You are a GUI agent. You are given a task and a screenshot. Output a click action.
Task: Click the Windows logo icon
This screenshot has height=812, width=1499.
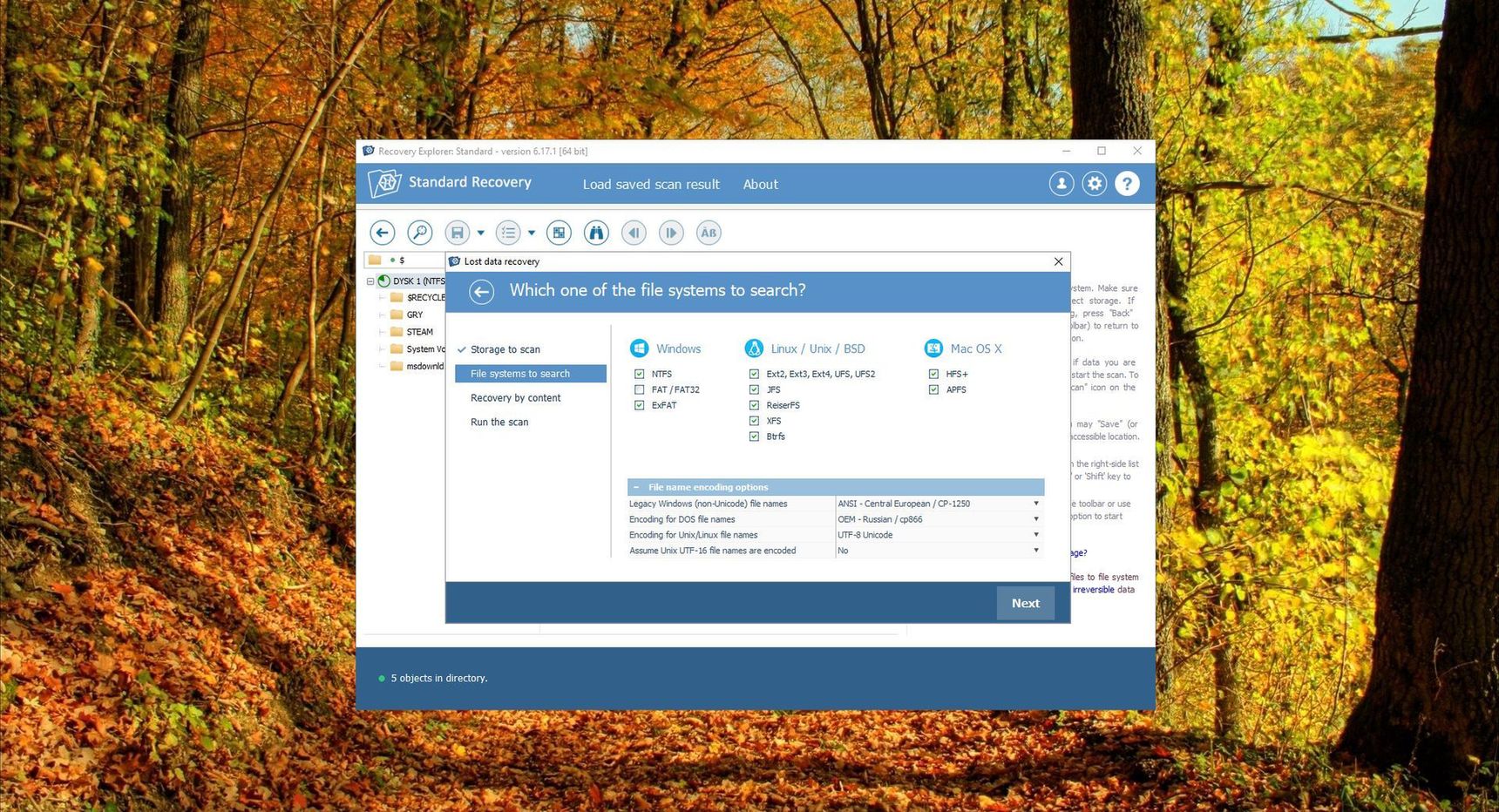[x=639, y=348]
